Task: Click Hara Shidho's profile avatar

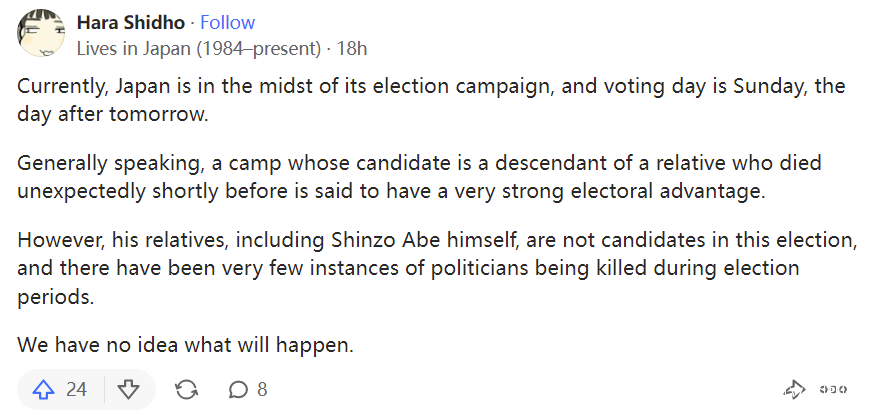Action: coord(42,34)
